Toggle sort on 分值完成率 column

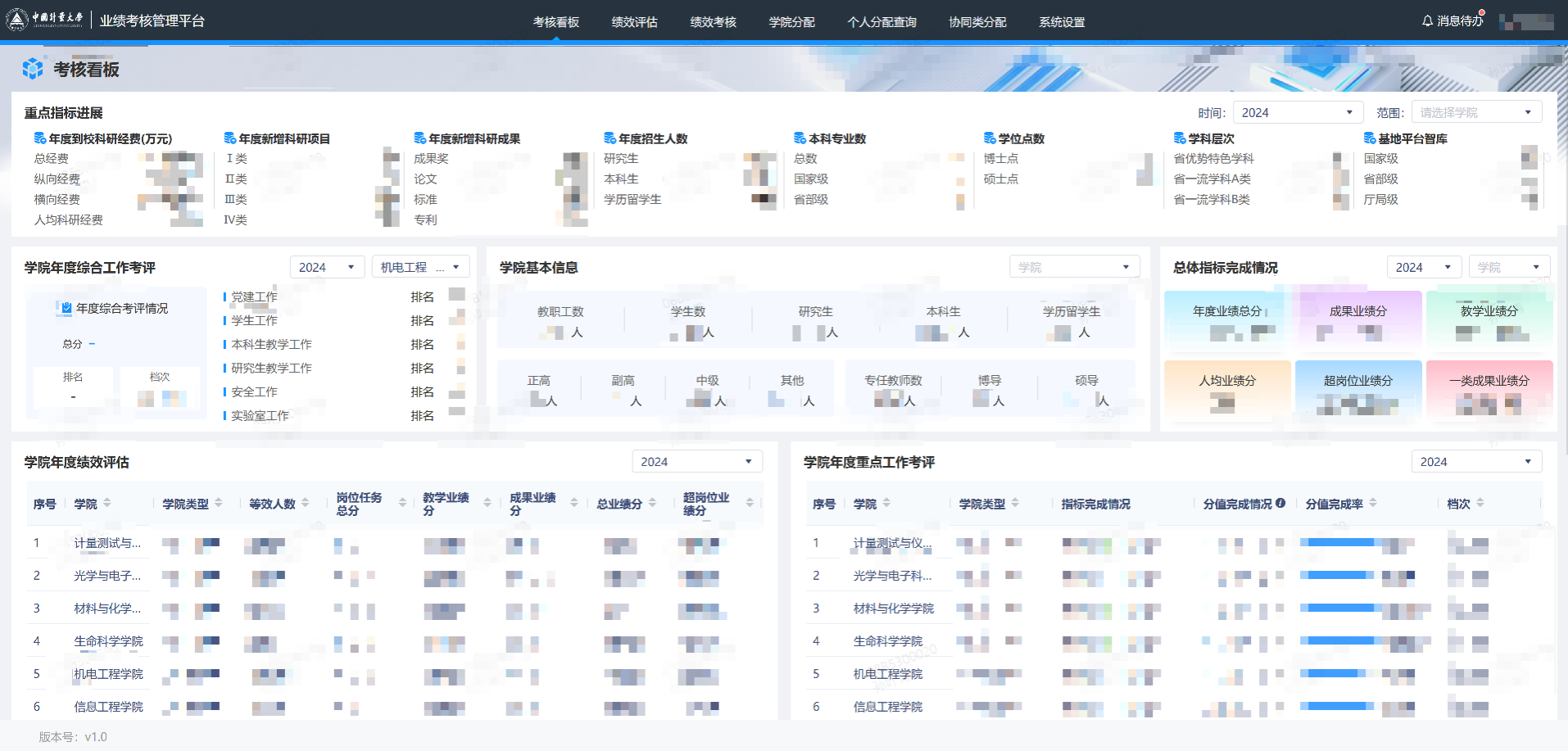pyautogui.click(x=1373, y=504)
